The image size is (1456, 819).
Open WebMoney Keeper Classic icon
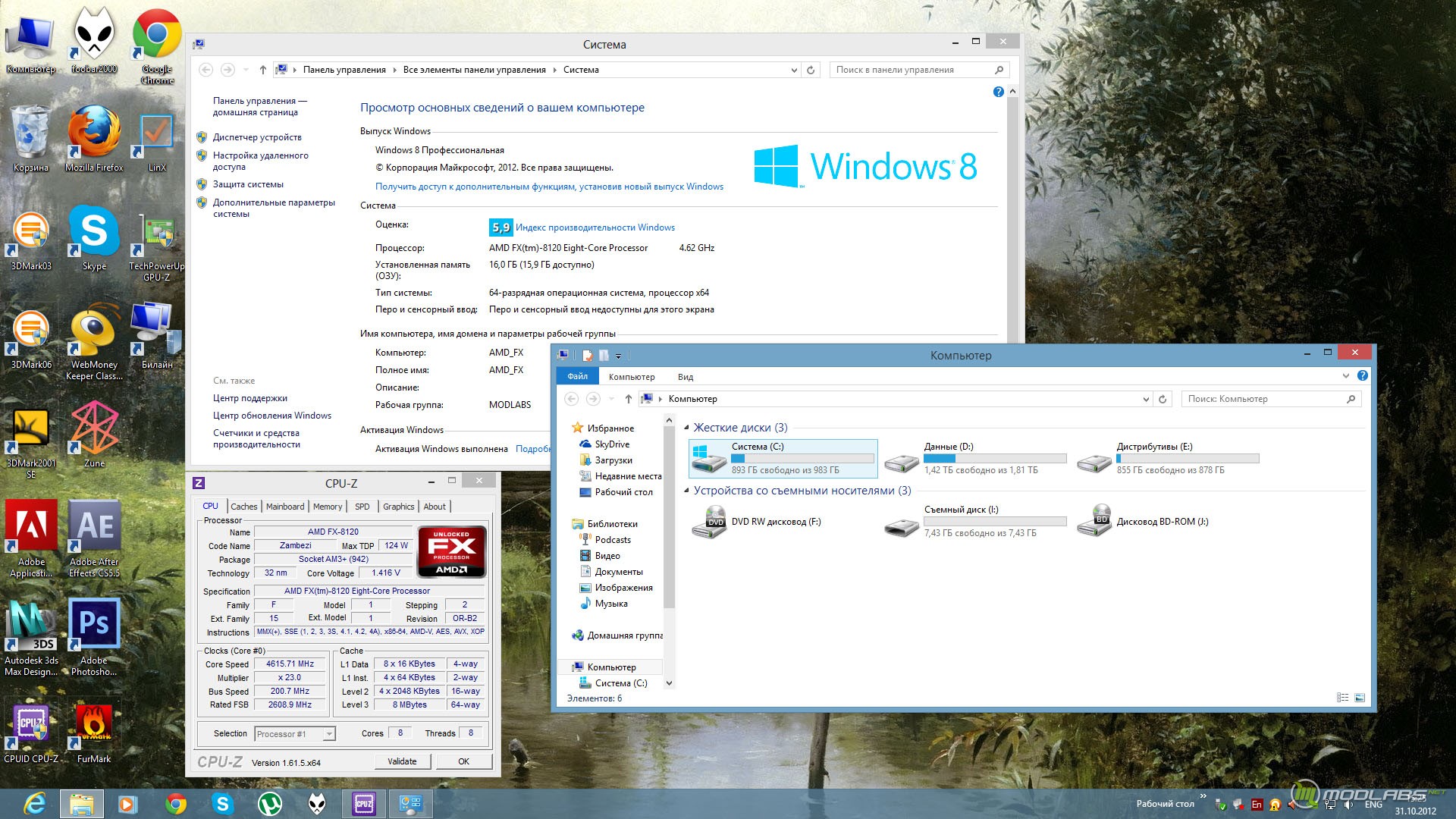94,343
